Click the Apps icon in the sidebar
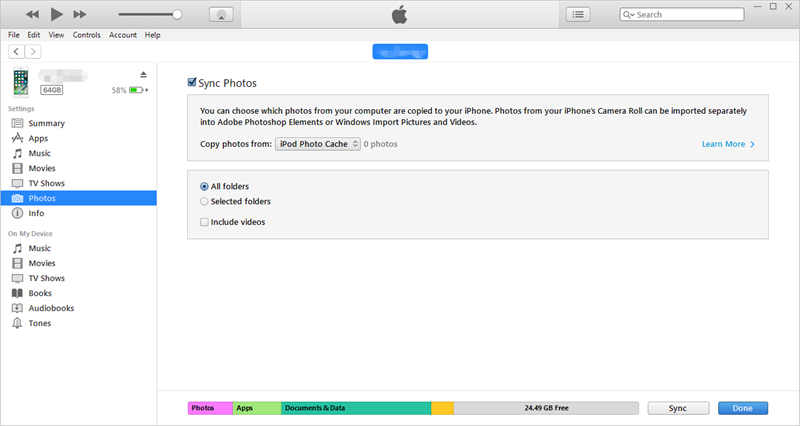 [17, 138]
